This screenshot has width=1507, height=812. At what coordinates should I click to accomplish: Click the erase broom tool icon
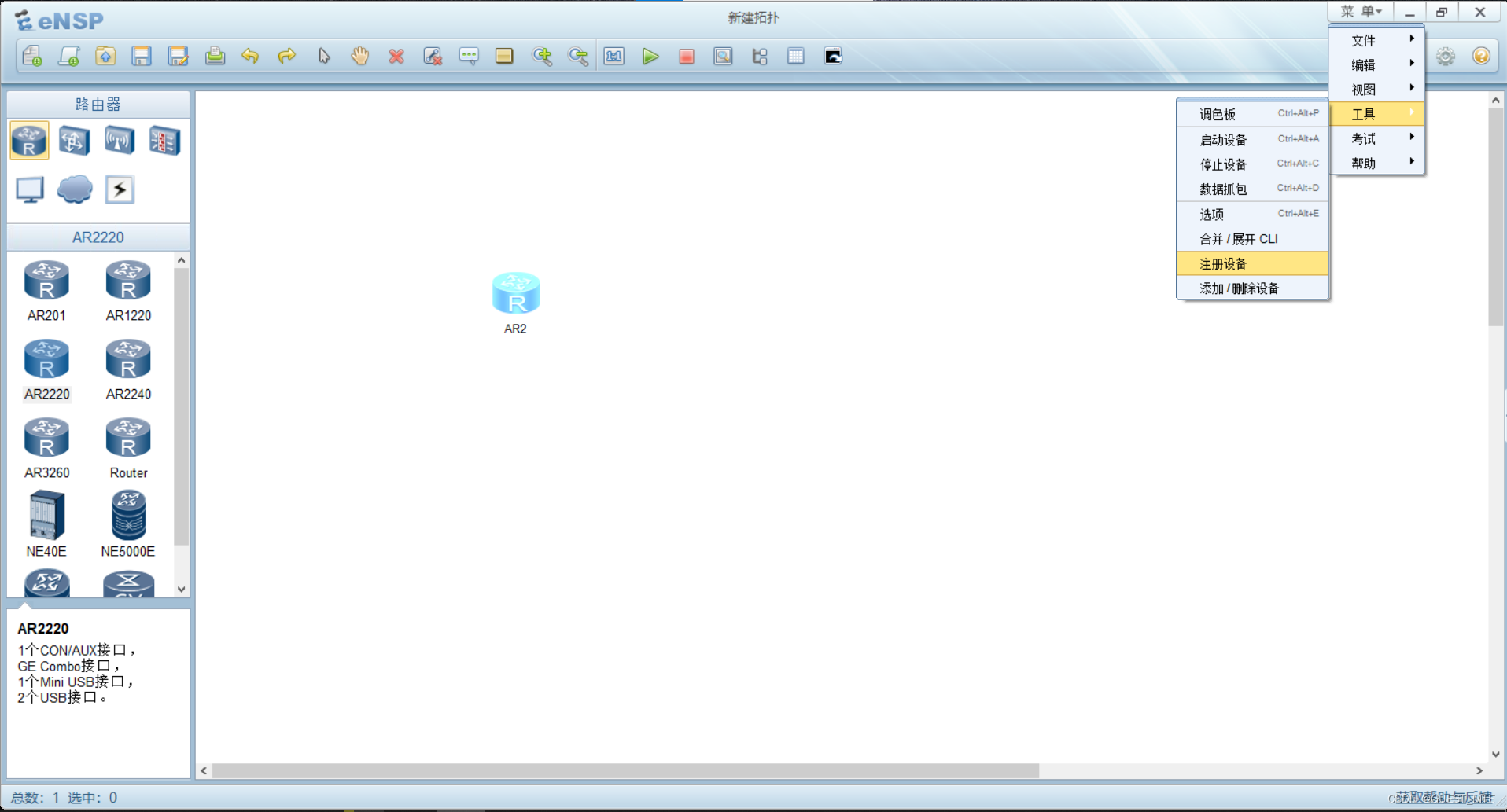point(433,56)
